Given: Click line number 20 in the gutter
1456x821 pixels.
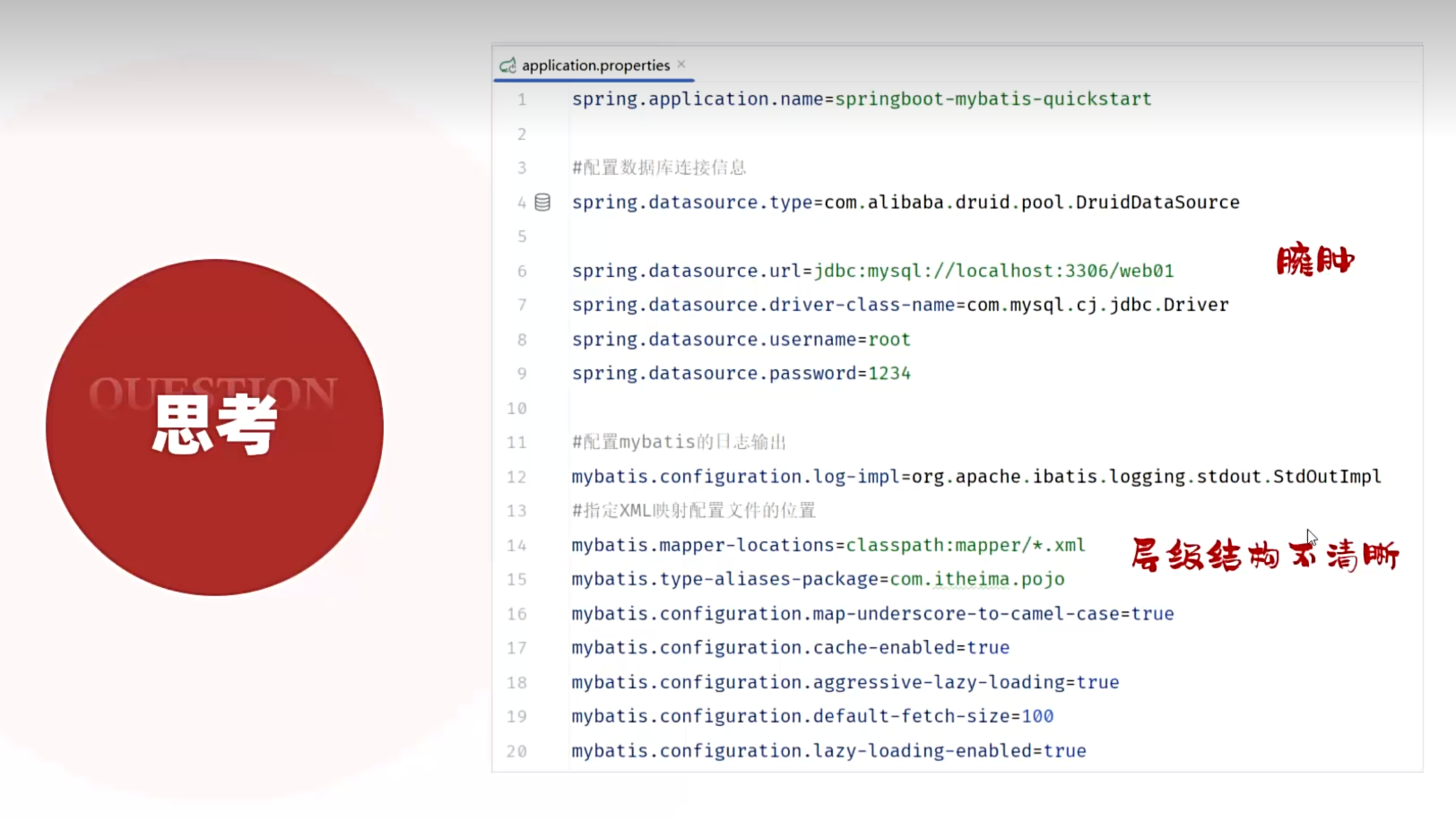Looking at the screenshot, I should tap(516, 752).
